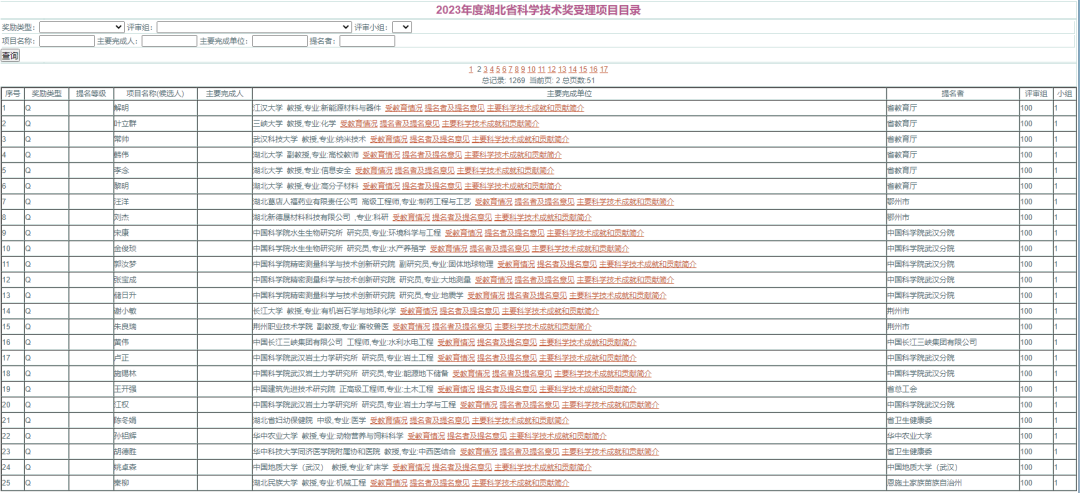This screenshot has height=493, width=1080.
Task: Click 恩施土家族苗族自治州 nominator cell
Action: (x=952, y=483)
